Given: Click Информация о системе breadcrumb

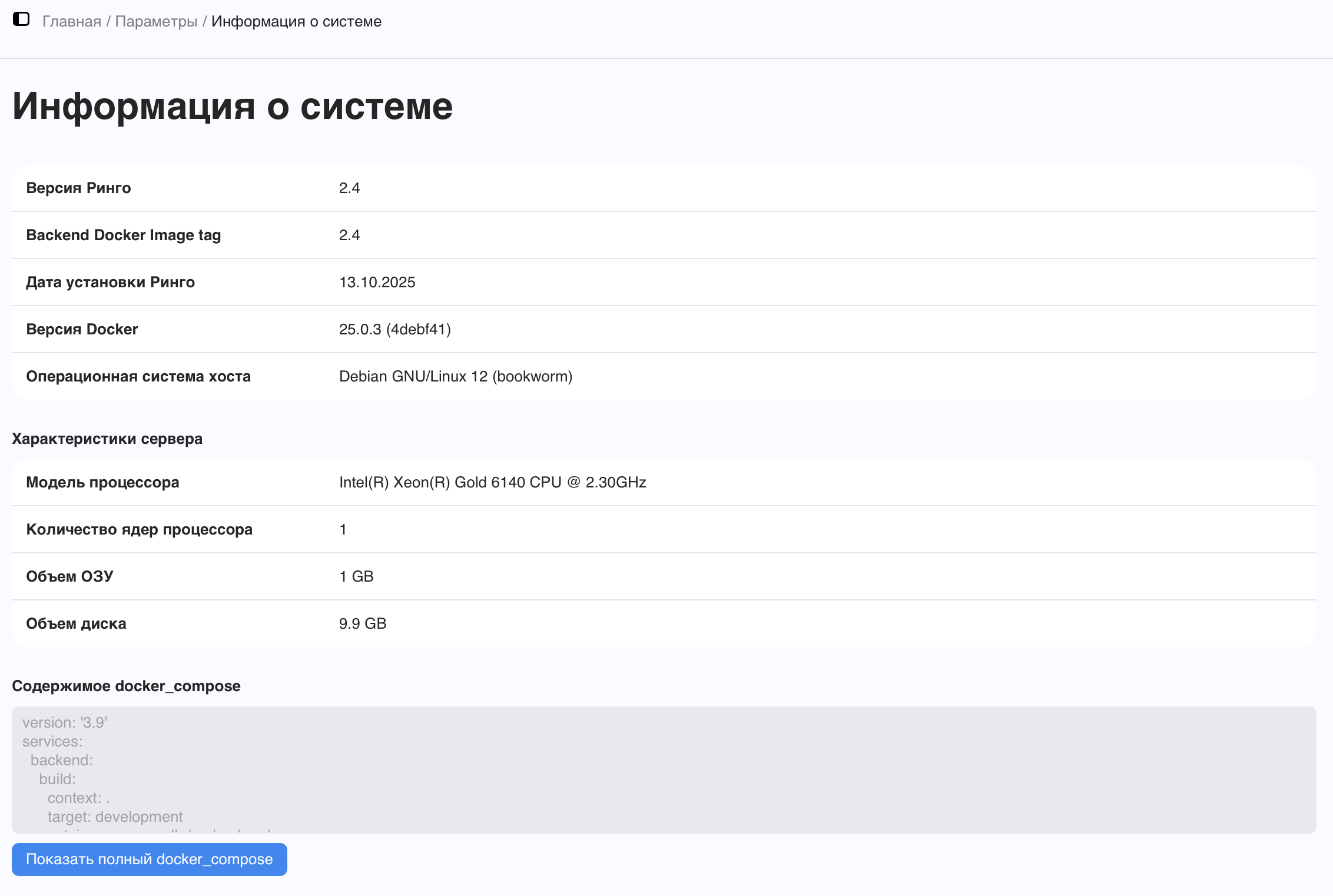Looking at the screenshot, I should click(296, 22).
